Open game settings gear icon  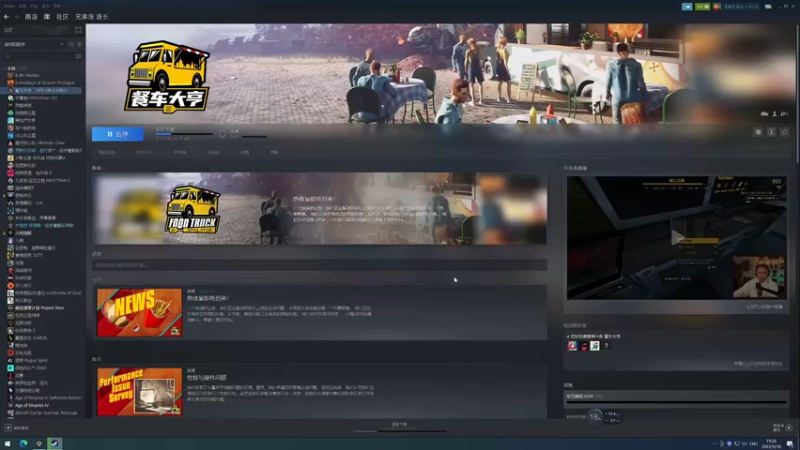tap(758, 132)
